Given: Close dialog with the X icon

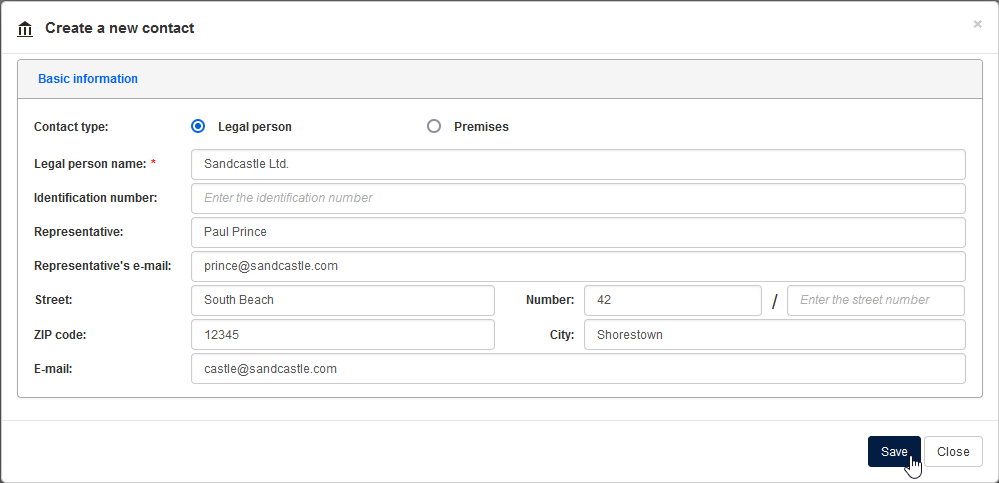Looking at the screenshot, I should 977,24.
